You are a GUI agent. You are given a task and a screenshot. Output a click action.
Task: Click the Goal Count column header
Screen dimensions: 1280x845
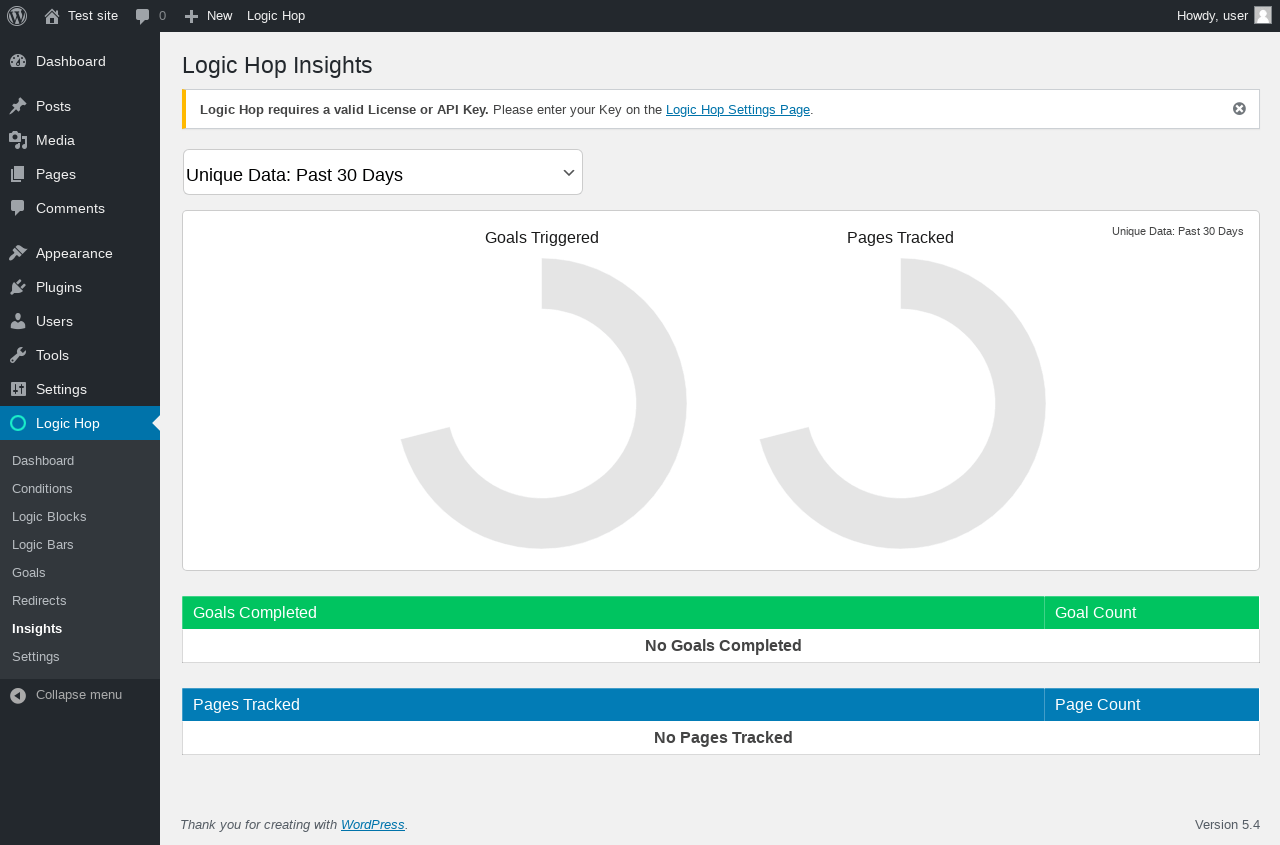(1152, 613)
